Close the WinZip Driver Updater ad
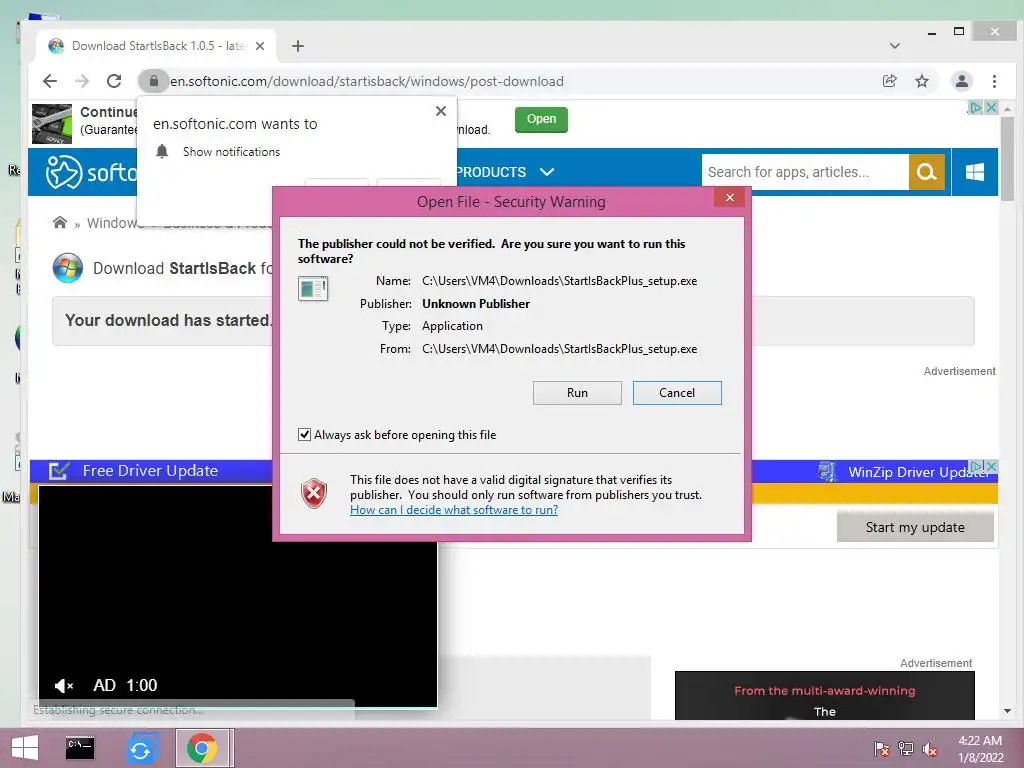 tap(991, 466)
